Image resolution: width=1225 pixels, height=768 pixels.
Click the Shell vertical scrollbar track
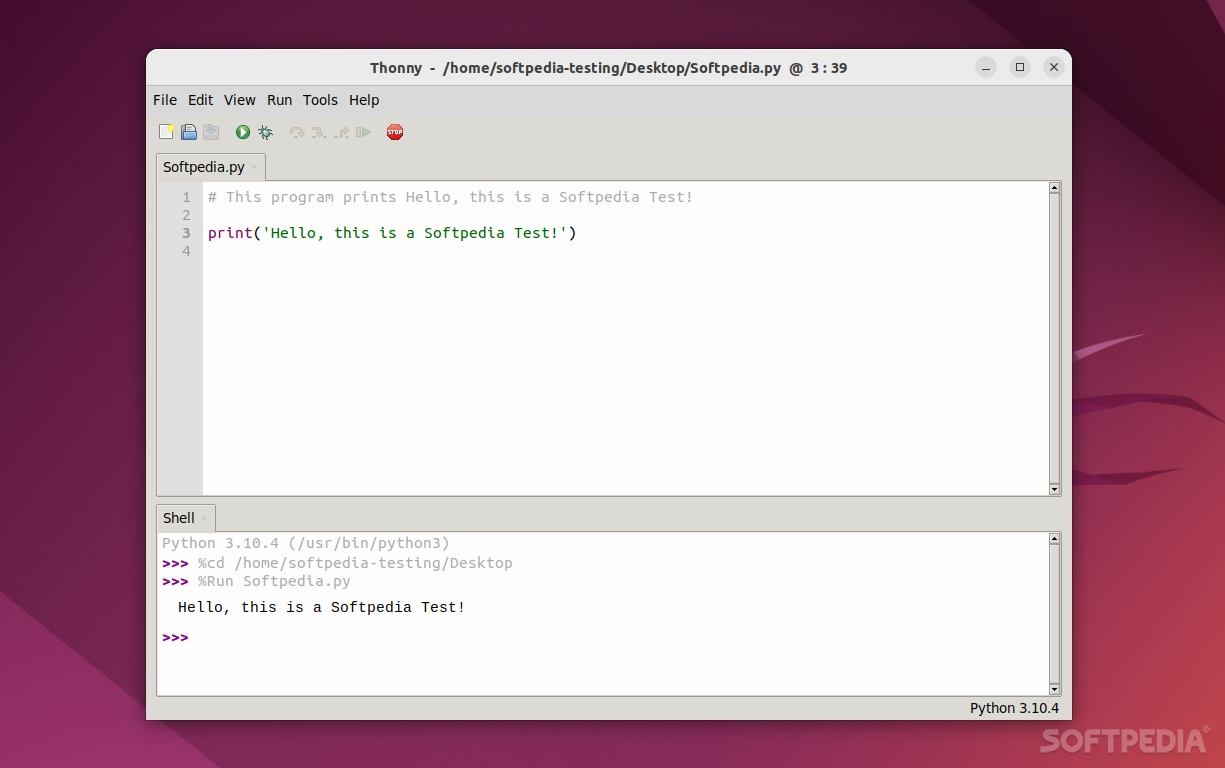1054,614
